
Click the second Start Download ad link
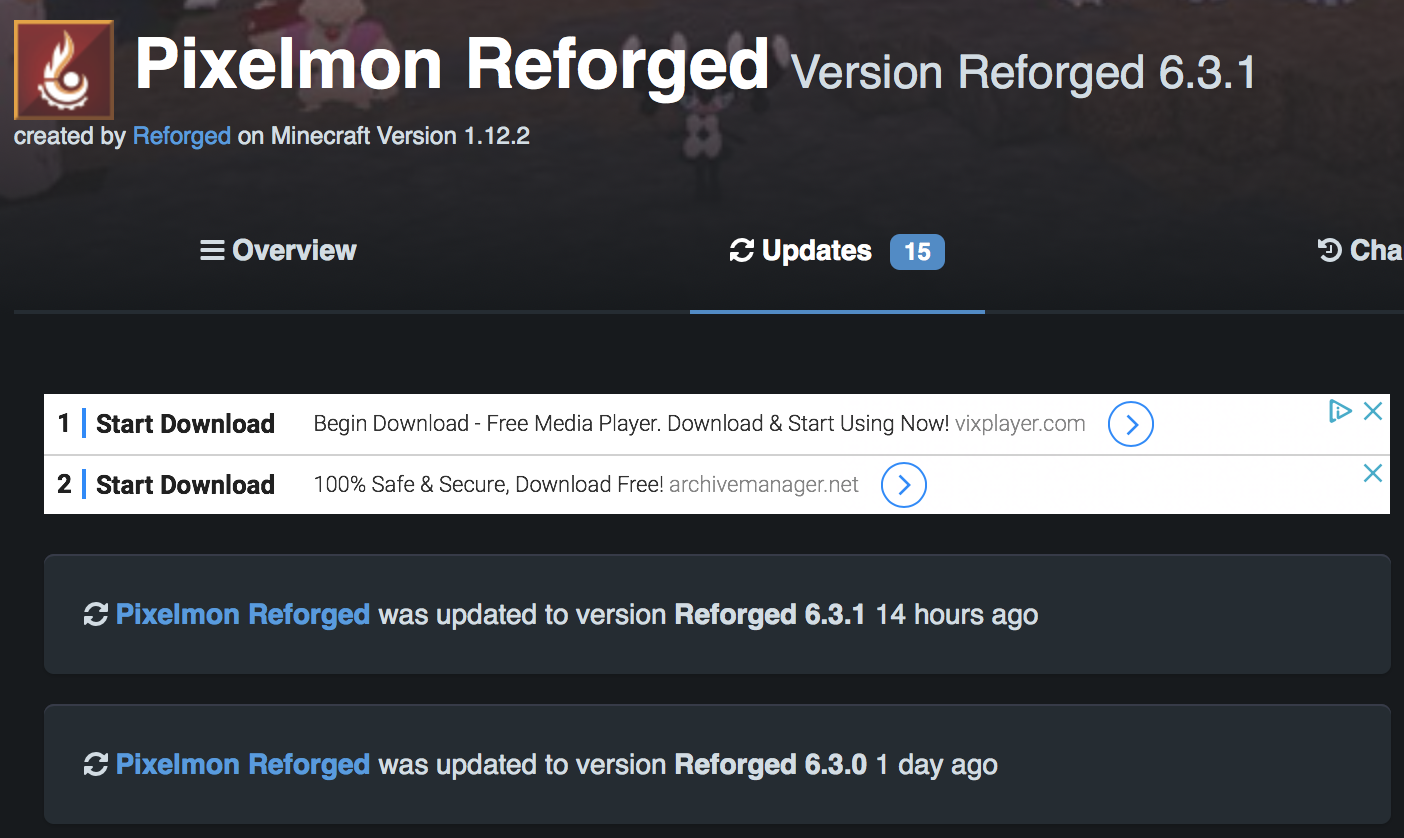pos(185,485)
